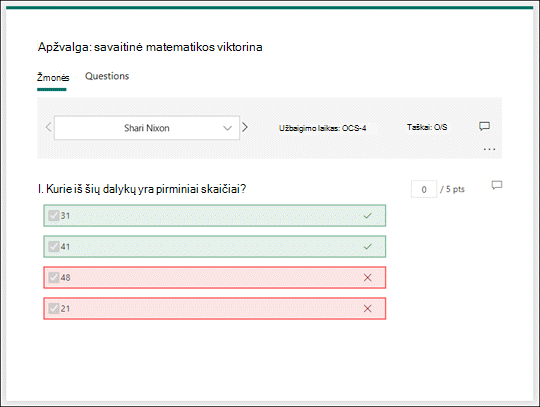Go to previous respondent arrow
The image size is (540, 407).
48,127
